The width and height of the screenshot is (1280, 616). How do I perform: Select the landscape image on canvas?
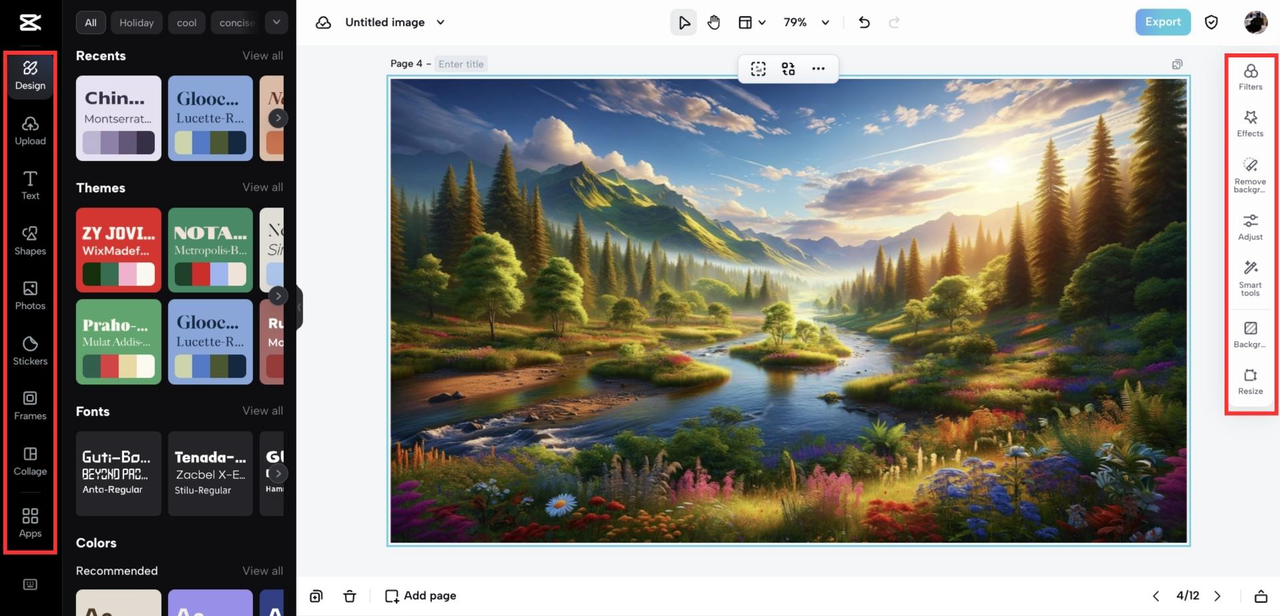tap(788, 311)
